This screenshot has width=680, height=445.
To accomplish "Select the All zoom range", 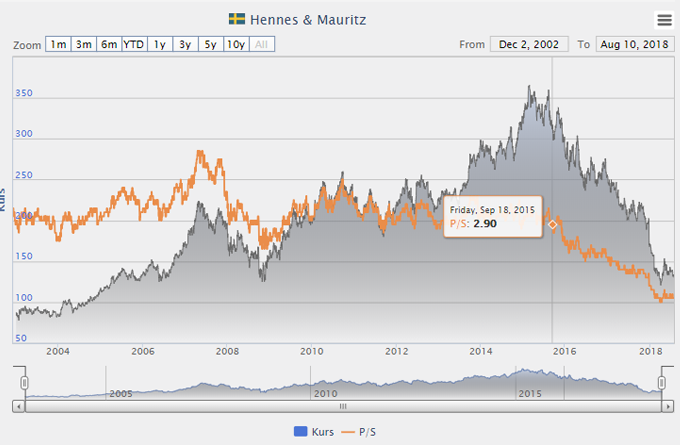I will tap(262, 44).
